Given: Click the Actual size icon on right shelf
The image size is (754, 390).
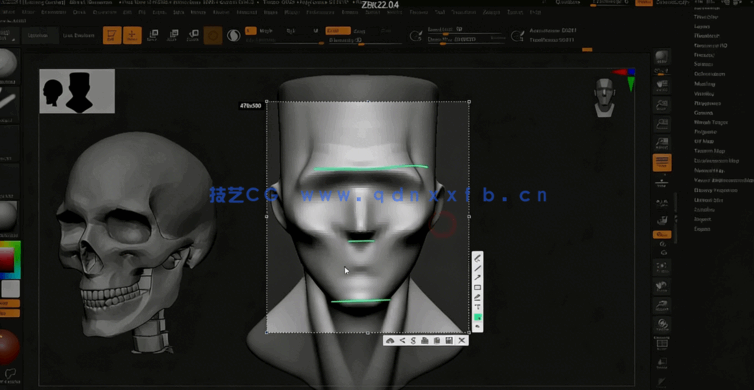Looking at the screenshot, I should (x=662, y=124).
